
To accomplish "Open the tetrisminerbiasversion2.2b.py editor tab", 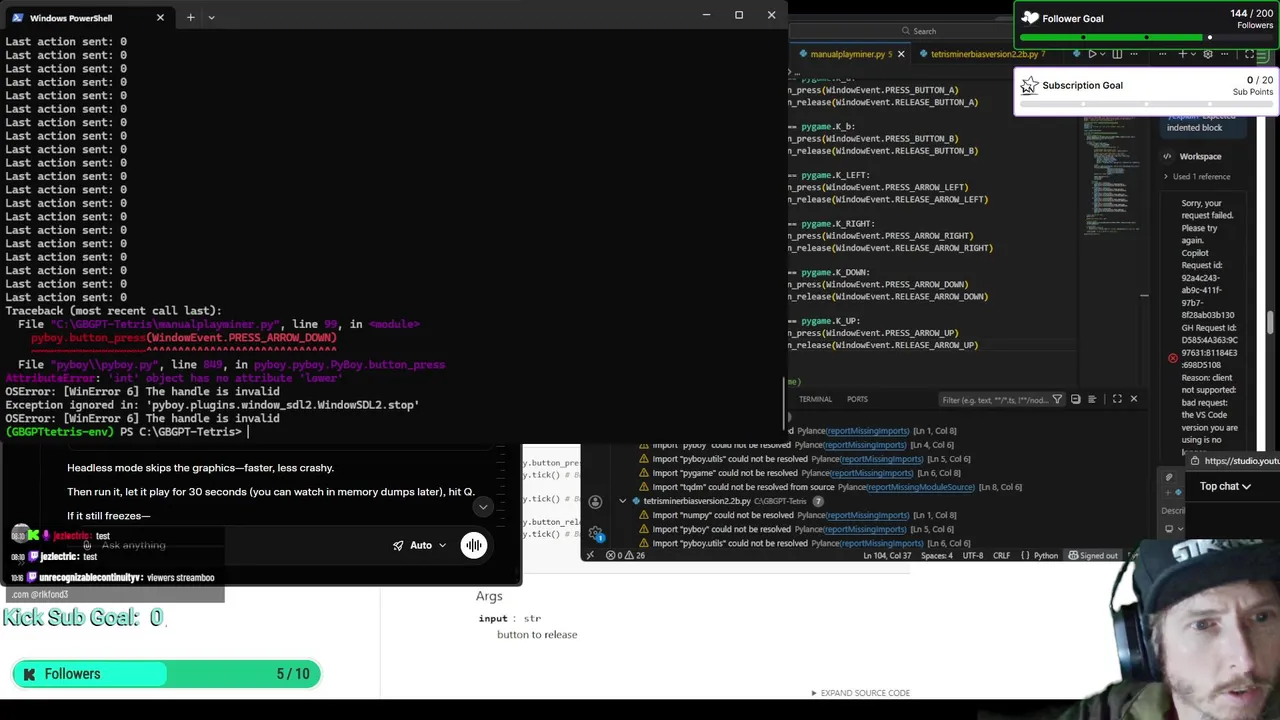I will pyautogui.click(x=985, y=54).
